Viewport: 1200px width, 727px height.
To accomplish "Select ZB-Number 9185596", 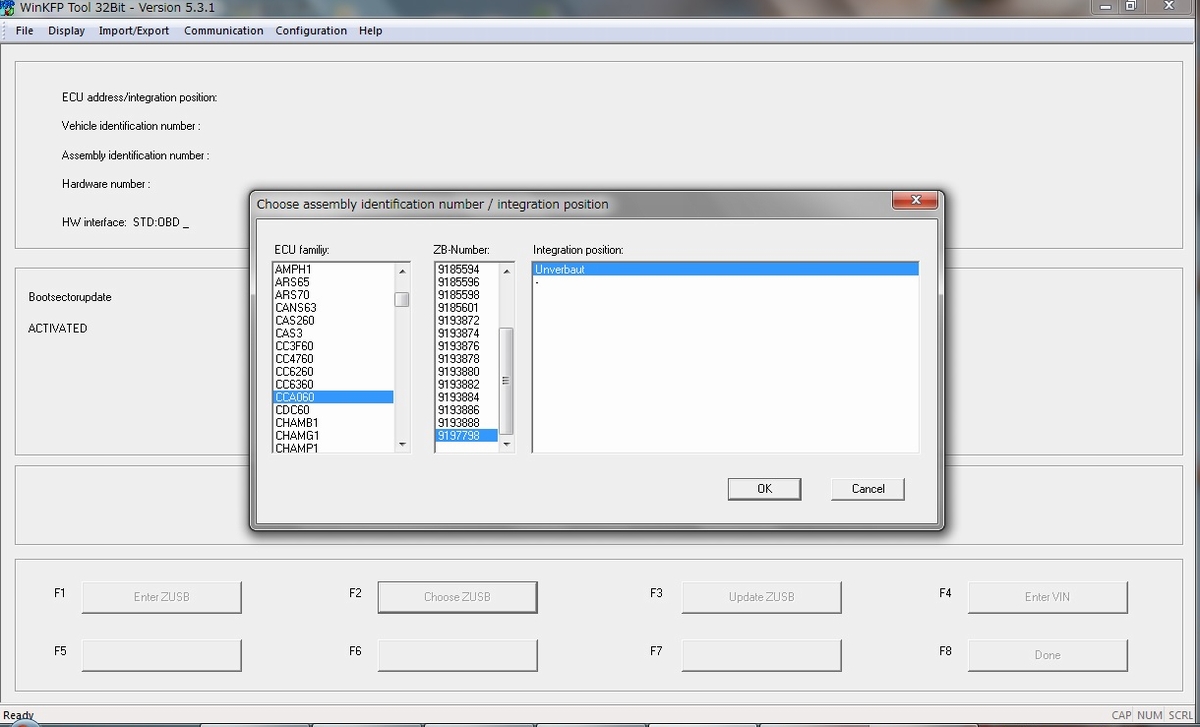I will point(466,282).
